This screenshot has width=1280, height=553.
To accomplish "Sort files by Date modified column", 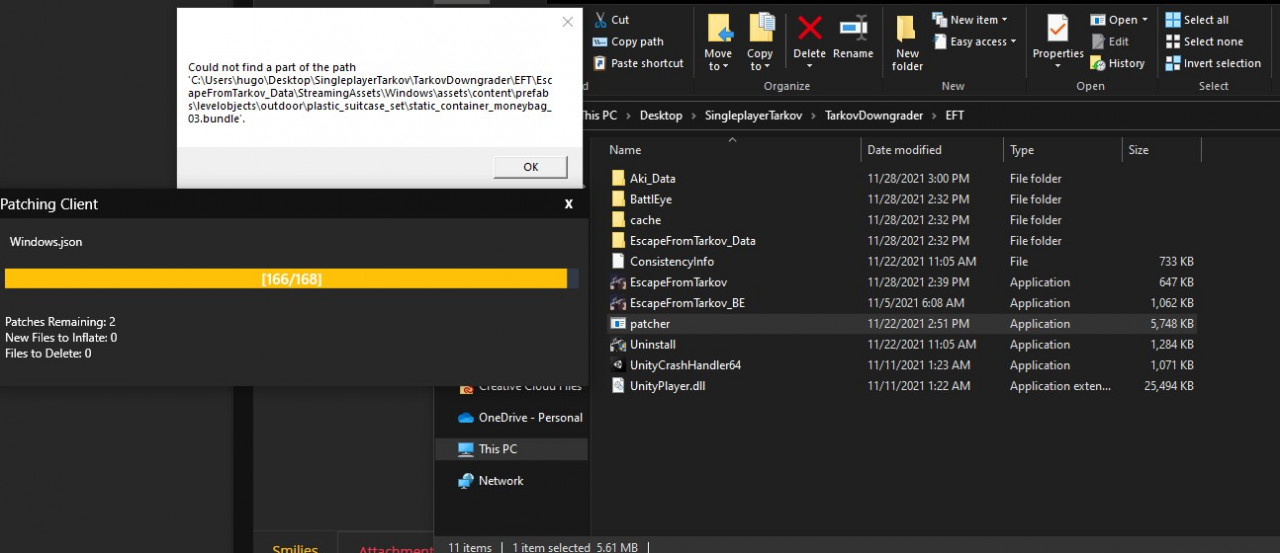I will coord(931,150).
